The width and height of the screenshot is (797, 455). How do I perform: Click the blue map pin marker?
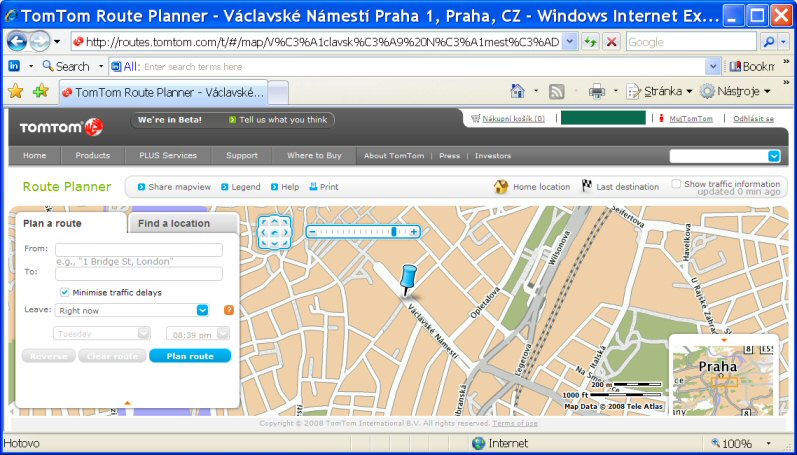405,278
